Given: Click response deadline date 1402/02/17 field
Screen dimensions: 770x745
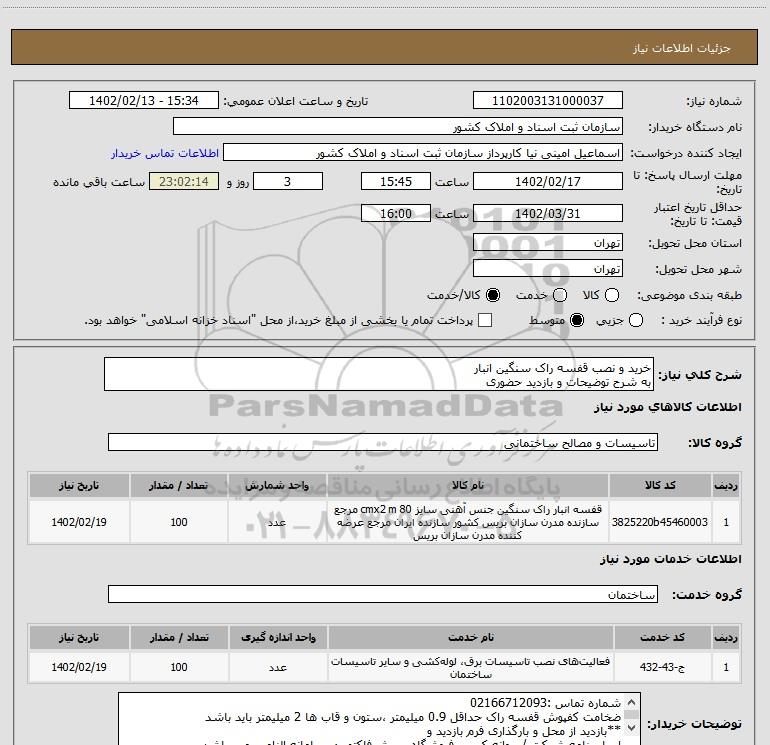Looking at the screenshot, I should [x=548, y=181].
